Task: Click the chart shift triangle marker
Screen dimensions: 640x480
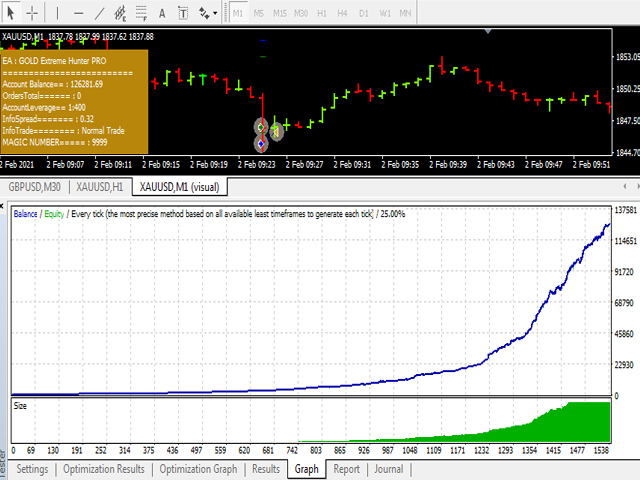Action: pyautogui.click(x=488, y=31)
